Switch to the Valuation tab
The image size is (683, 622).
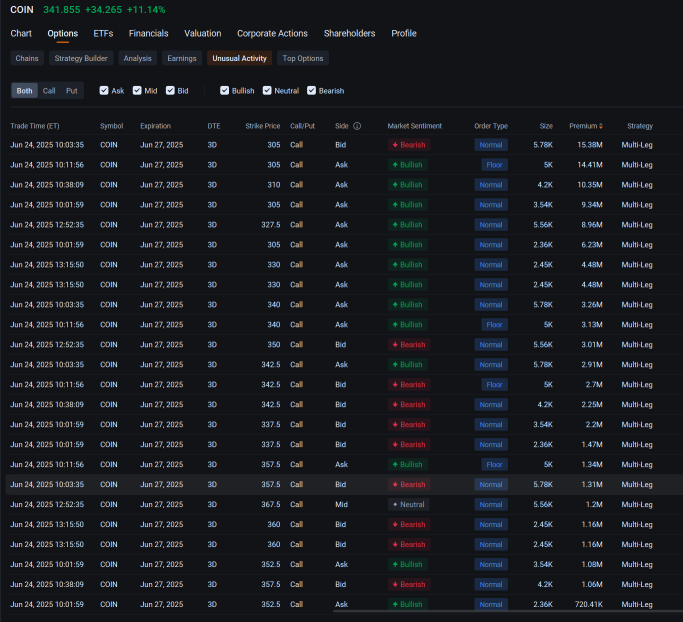point(203,34)
